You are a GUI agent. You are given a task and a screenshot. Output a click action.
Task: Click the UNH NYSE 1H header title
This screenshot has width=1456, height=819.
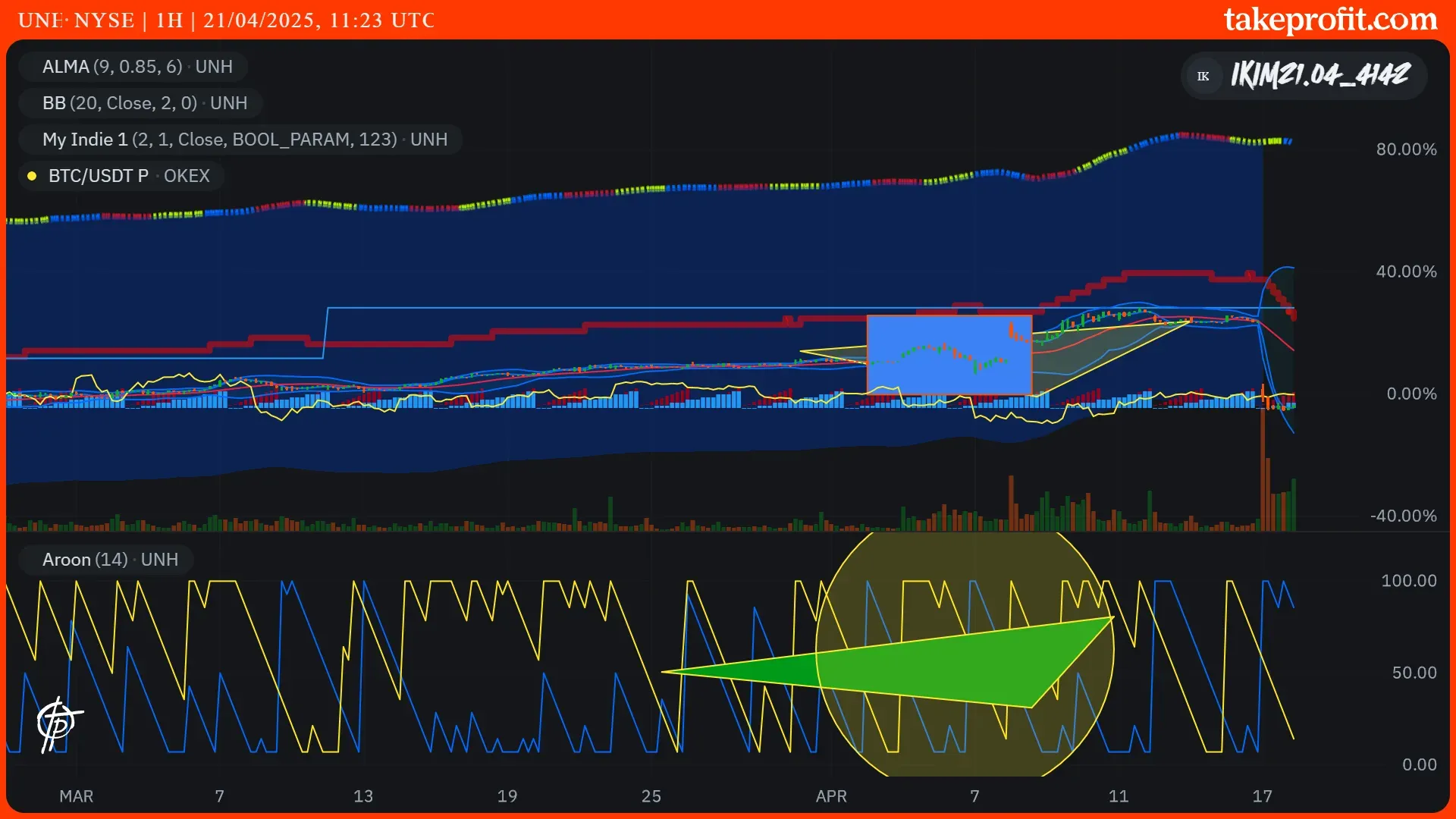click(x=226, y=20)
